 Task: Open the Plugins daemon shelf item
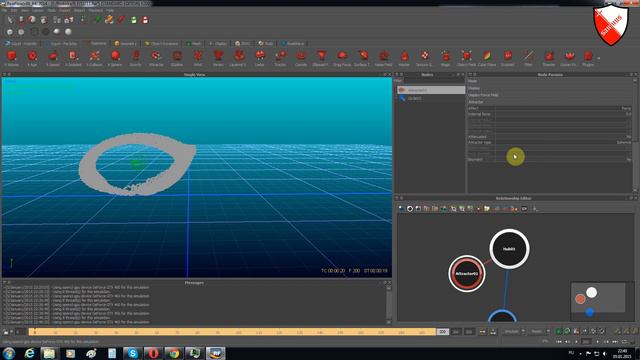588,58
